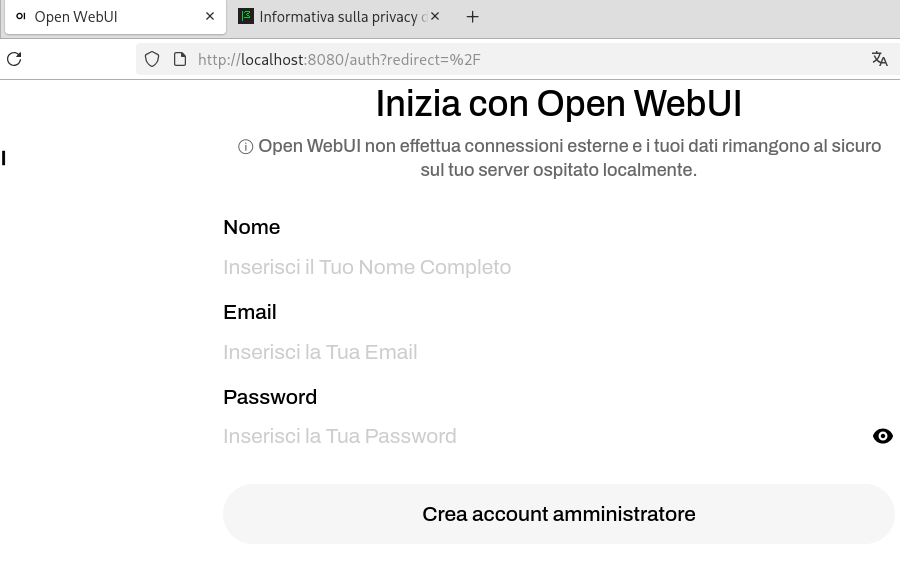Switch to the Informativa sulla privacy tab
This screenshot has width=900, height=575.
335,17
